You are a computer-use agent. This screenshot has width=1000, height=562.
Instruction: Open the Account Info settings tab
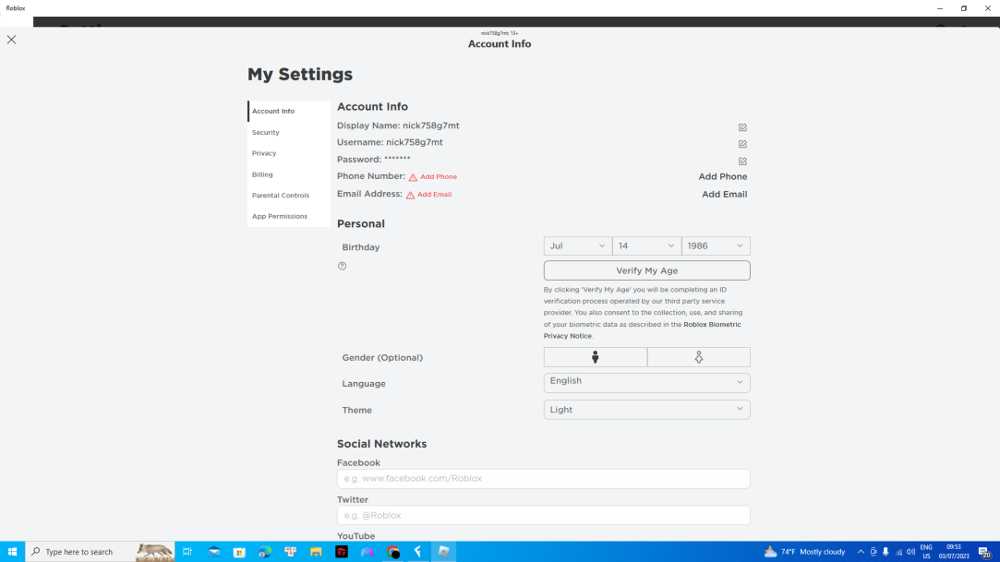point(288,111)
